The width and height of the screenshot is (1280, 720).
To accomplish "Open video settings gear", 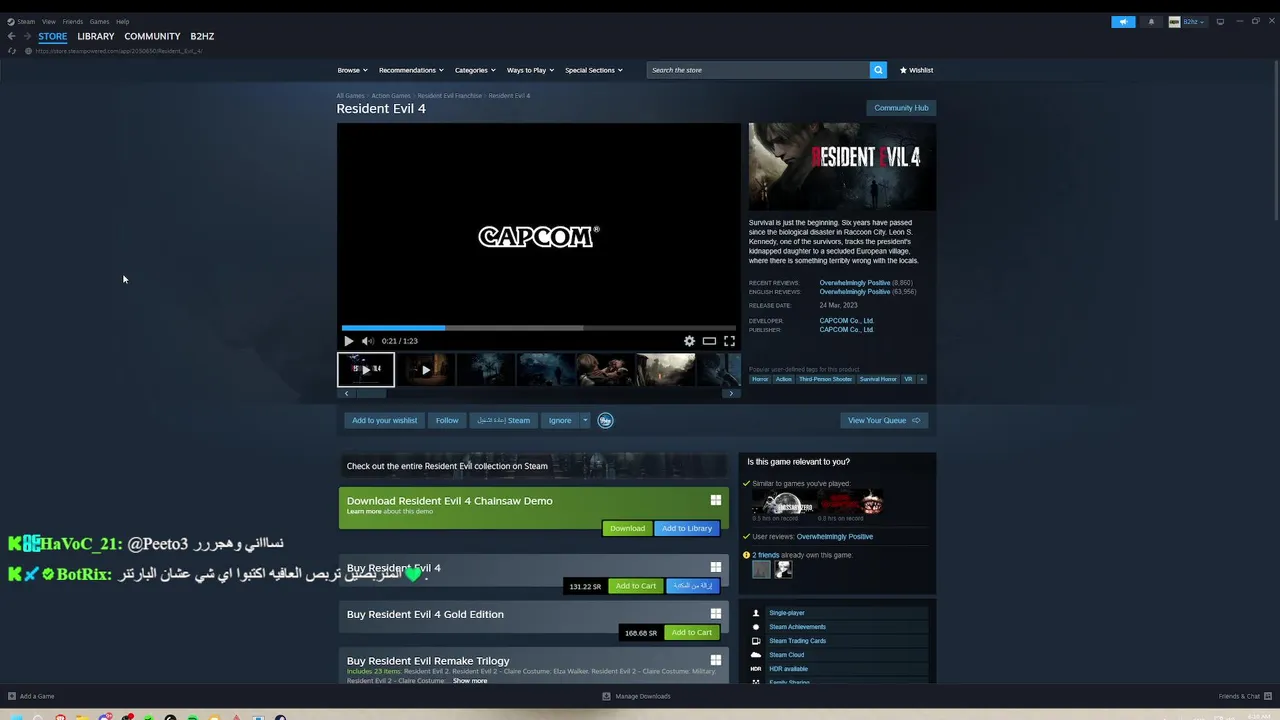I will tap(689, 341).
